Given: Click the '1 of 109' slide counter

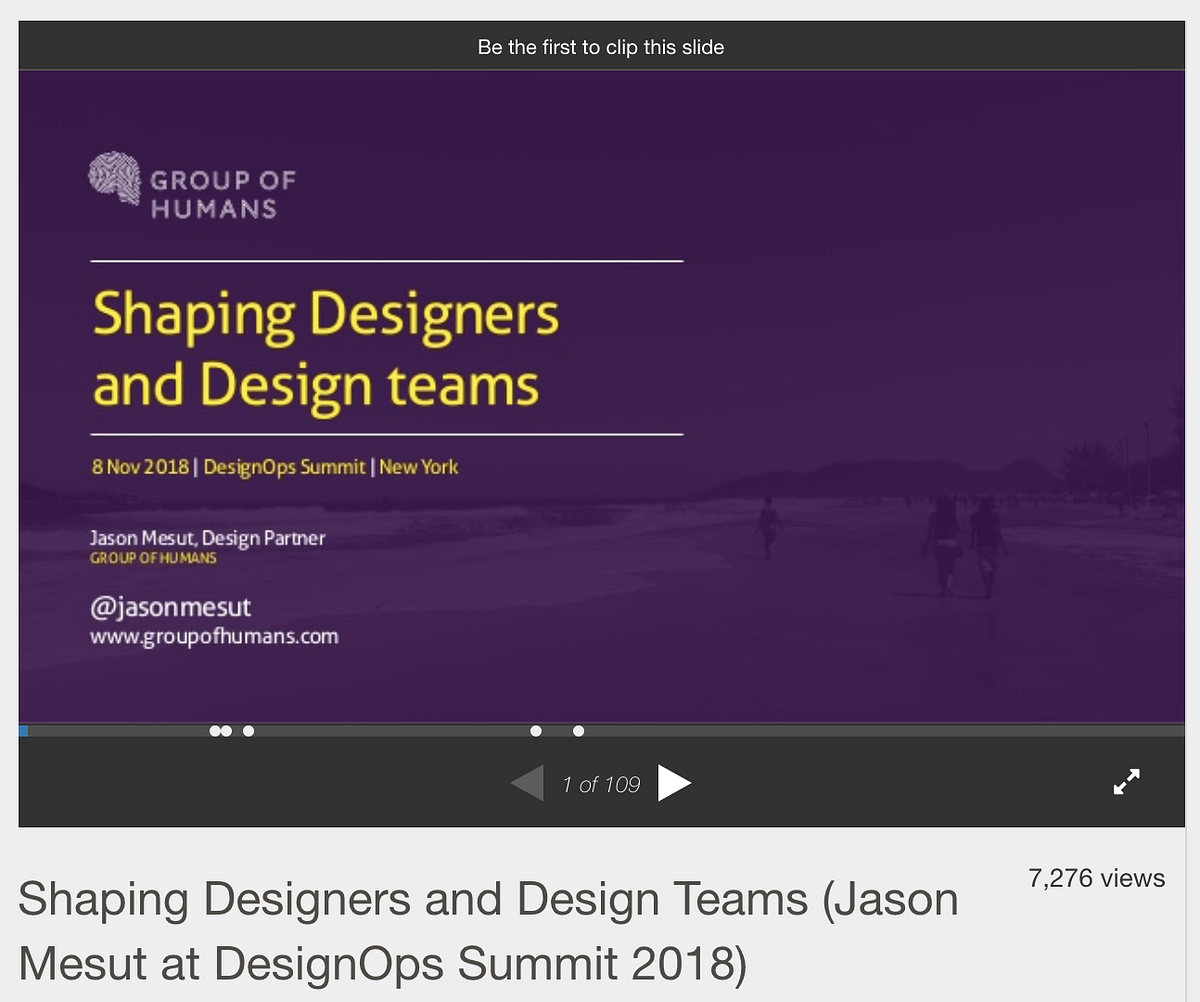Looking at the screenshot, I should [601, 784].
